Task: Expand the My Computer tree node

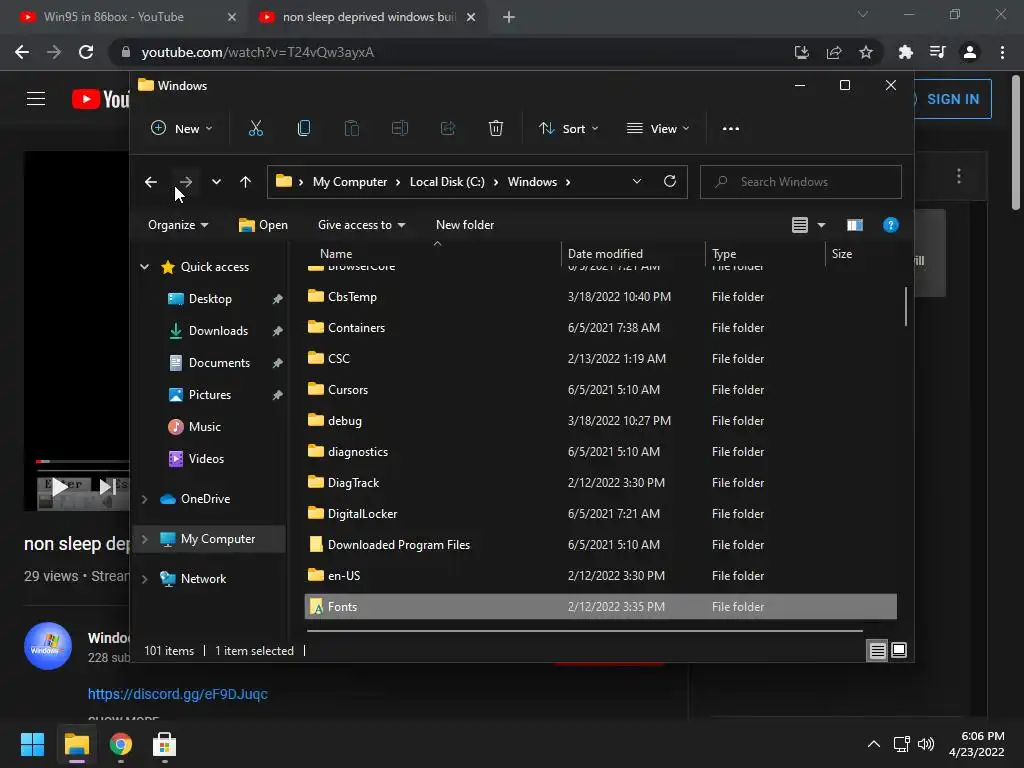Action: tap(145, 539)
